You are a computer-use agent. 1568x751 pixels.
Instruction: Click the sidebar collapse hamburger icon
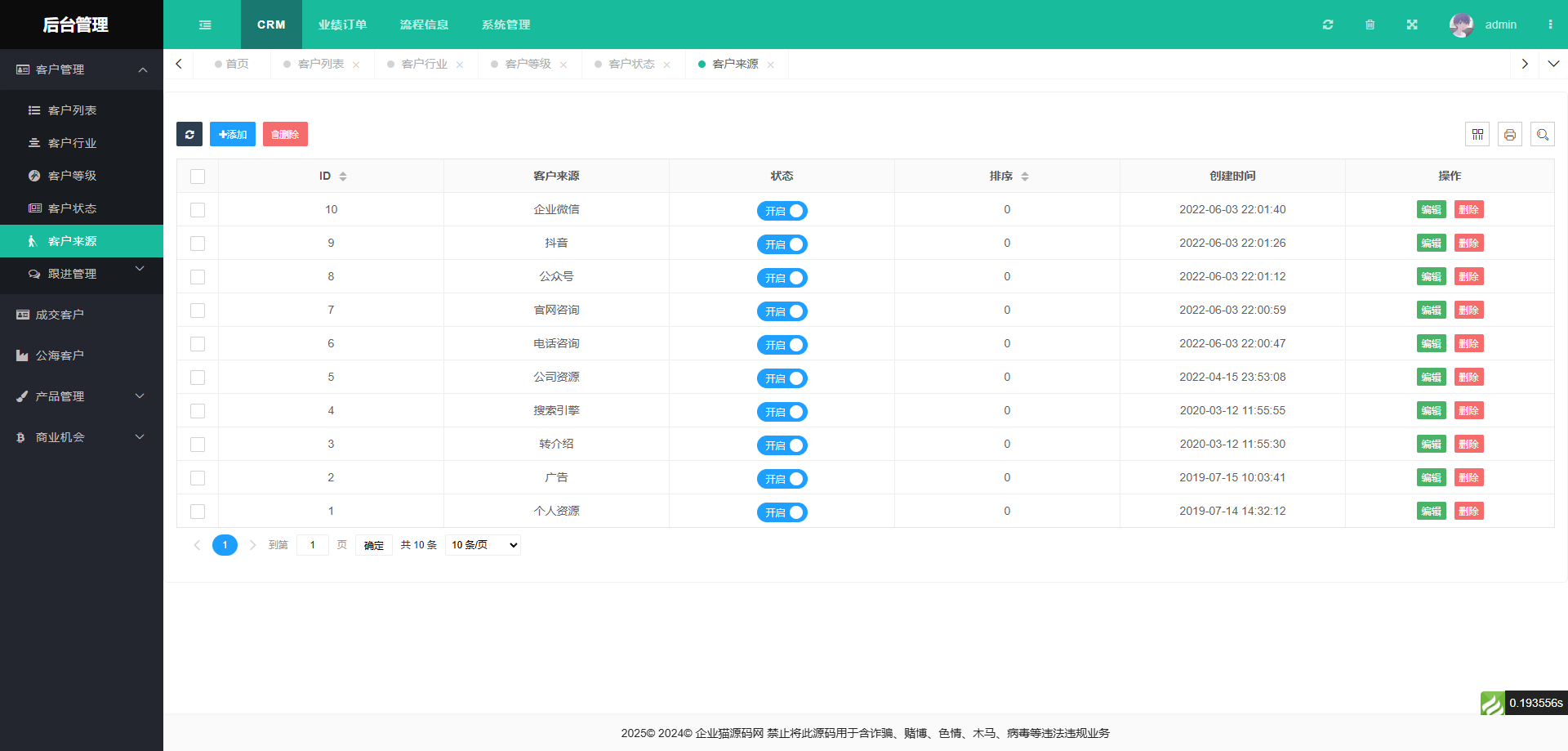[205, 25]
